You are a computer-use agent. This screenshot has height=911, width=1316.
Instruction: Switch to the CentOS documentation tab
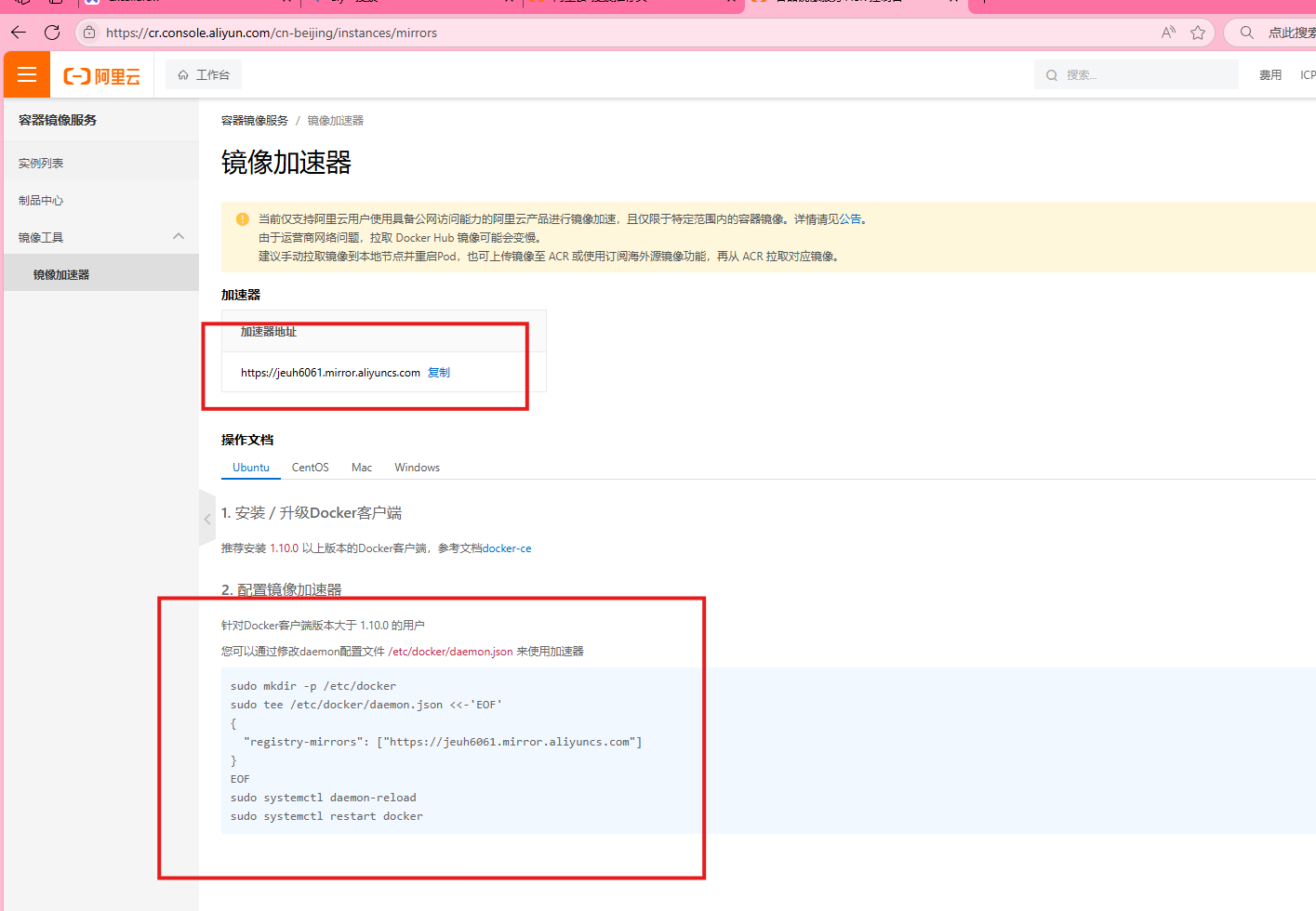point(310,468)
